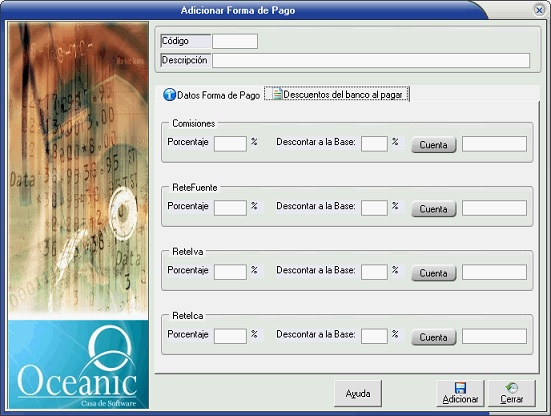
Task: Open the Ayuda help button
Action: click(x=358, y=394)
